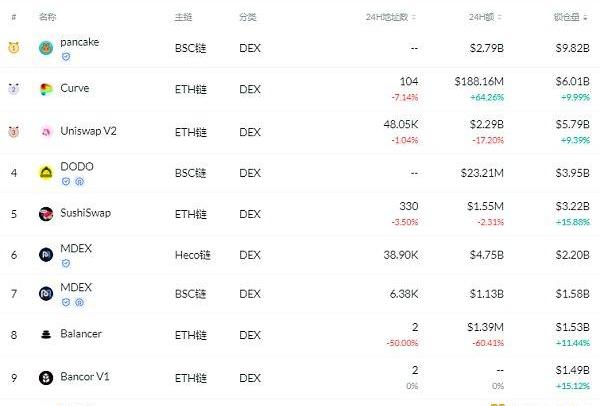Click the Heco chain label for MDEX
The height and width of the screenshot is (406, 600).
(192, 255)
